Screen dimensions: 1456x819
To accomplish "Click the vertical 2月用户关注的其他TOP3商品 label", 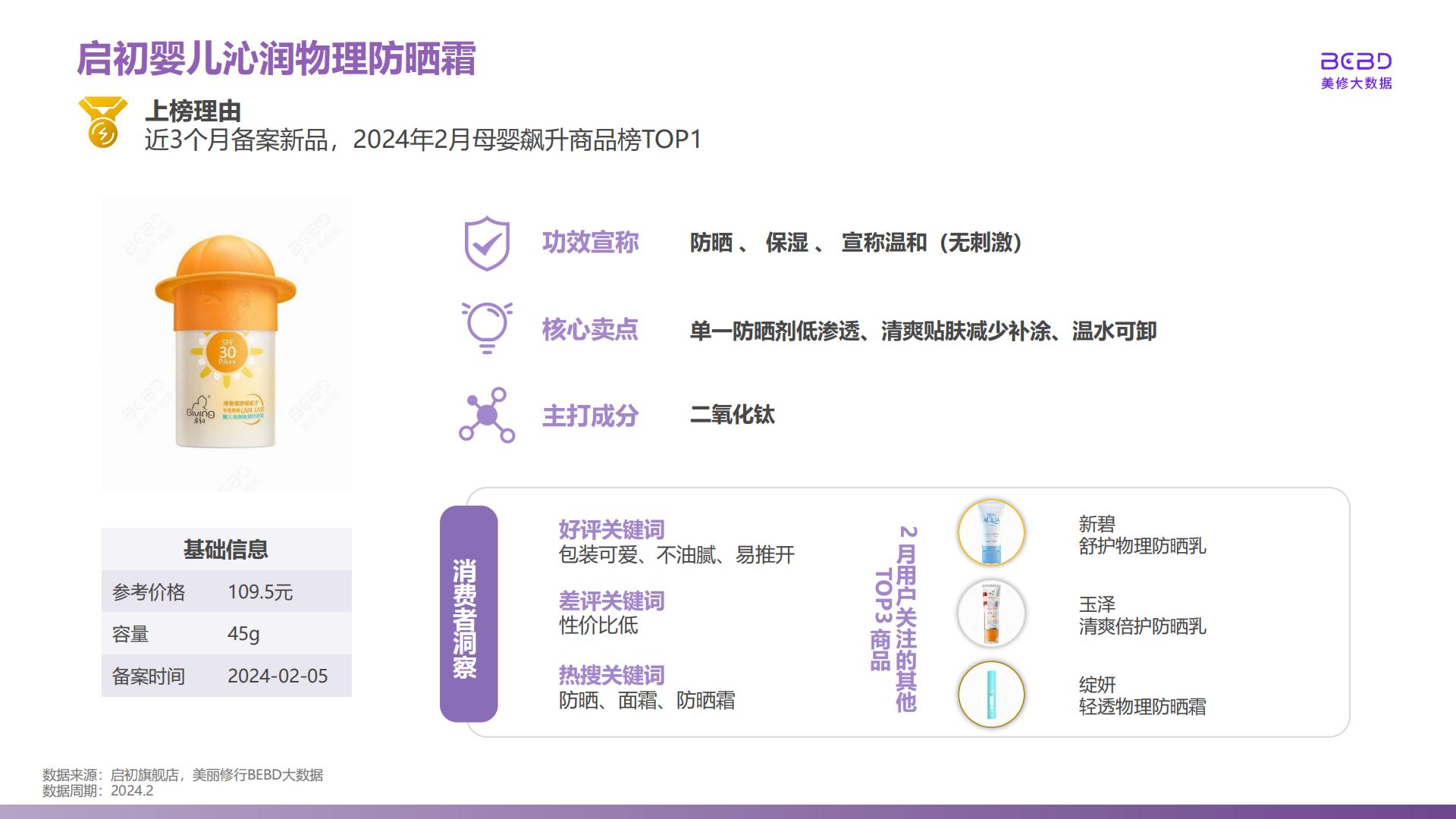I will (x=895, y=618).
